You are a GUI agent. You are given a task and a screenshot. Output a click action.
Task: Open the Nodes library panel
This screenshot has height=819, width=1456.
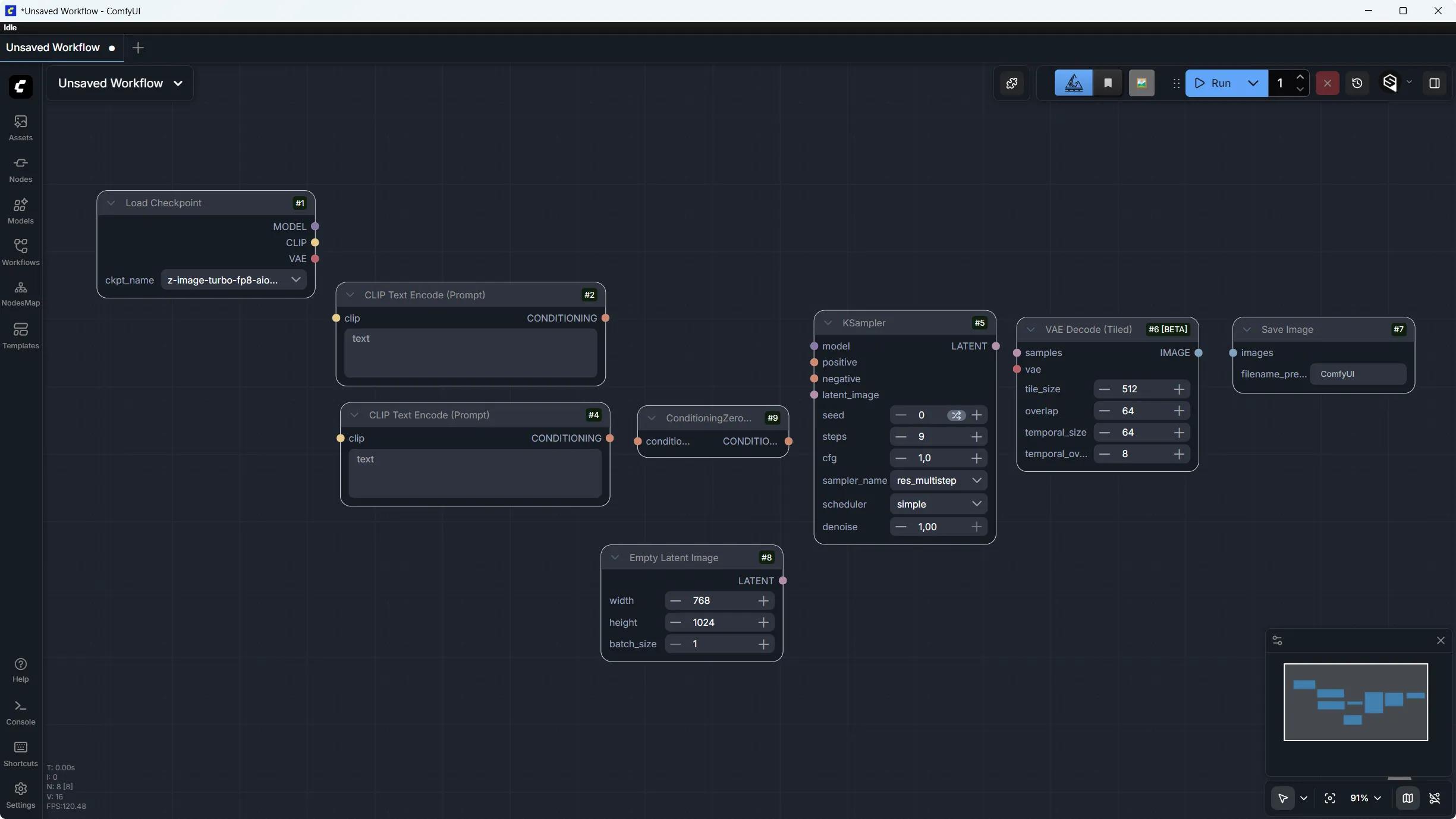pos(21,169)
